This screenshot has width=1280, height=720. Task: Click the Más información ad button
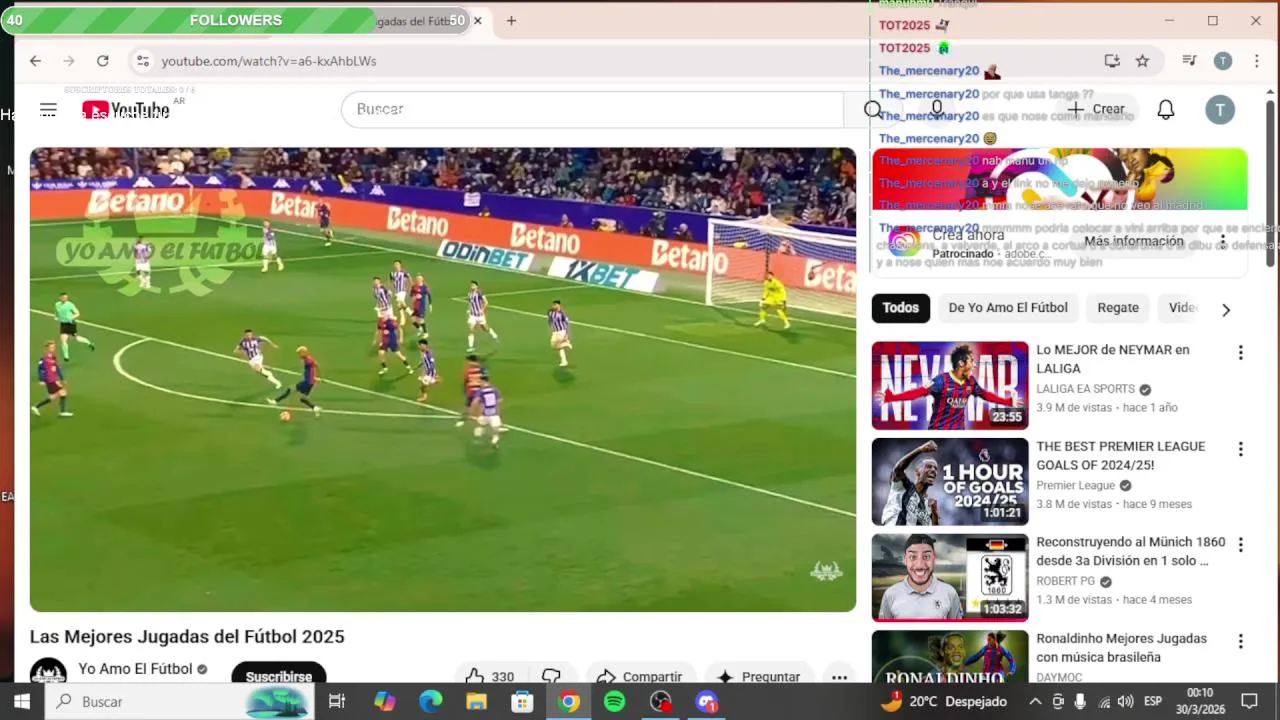[x=1134, y=241]
